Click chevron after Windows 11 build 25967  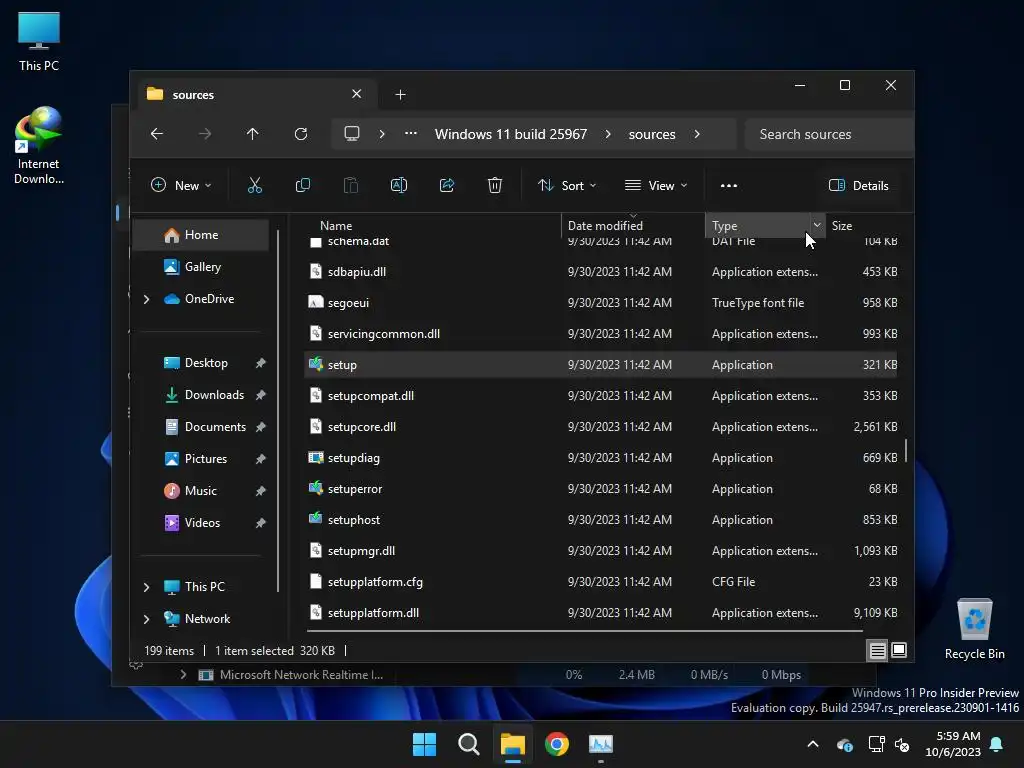coord(608,134)
